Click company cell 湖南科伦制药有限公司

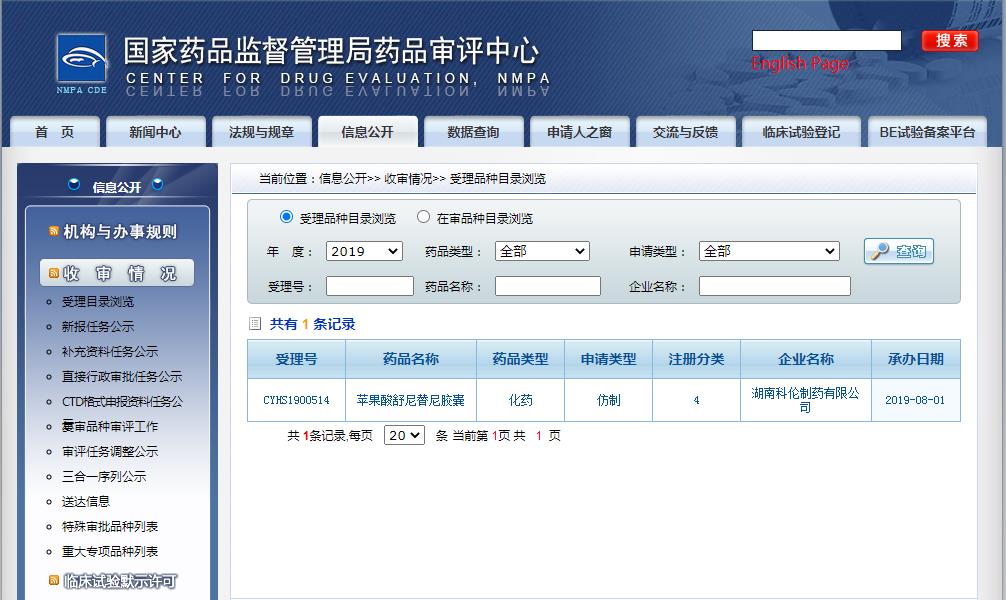pos(806,400)
